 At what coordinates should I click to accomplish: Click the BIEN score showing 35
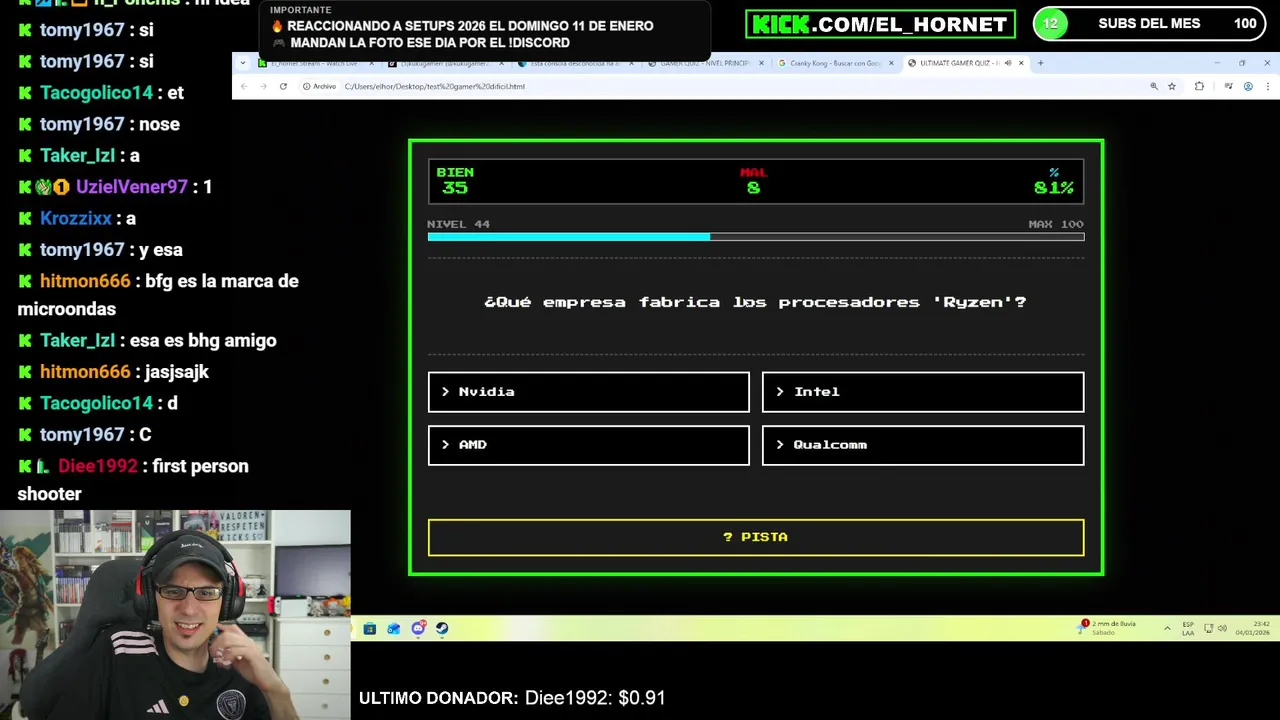(x=455, y=181)
